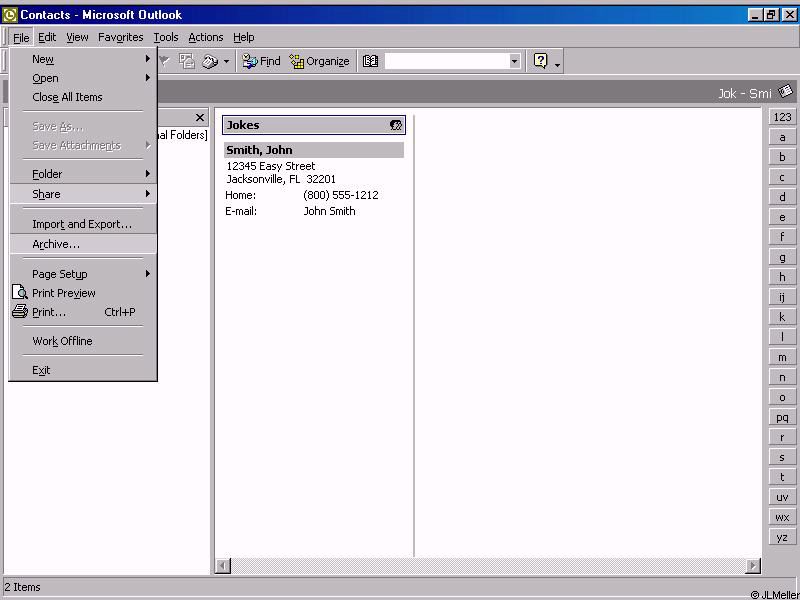Jump to contacts under letter d
Viewport: 800px width, 600px height.
[782, 197]
